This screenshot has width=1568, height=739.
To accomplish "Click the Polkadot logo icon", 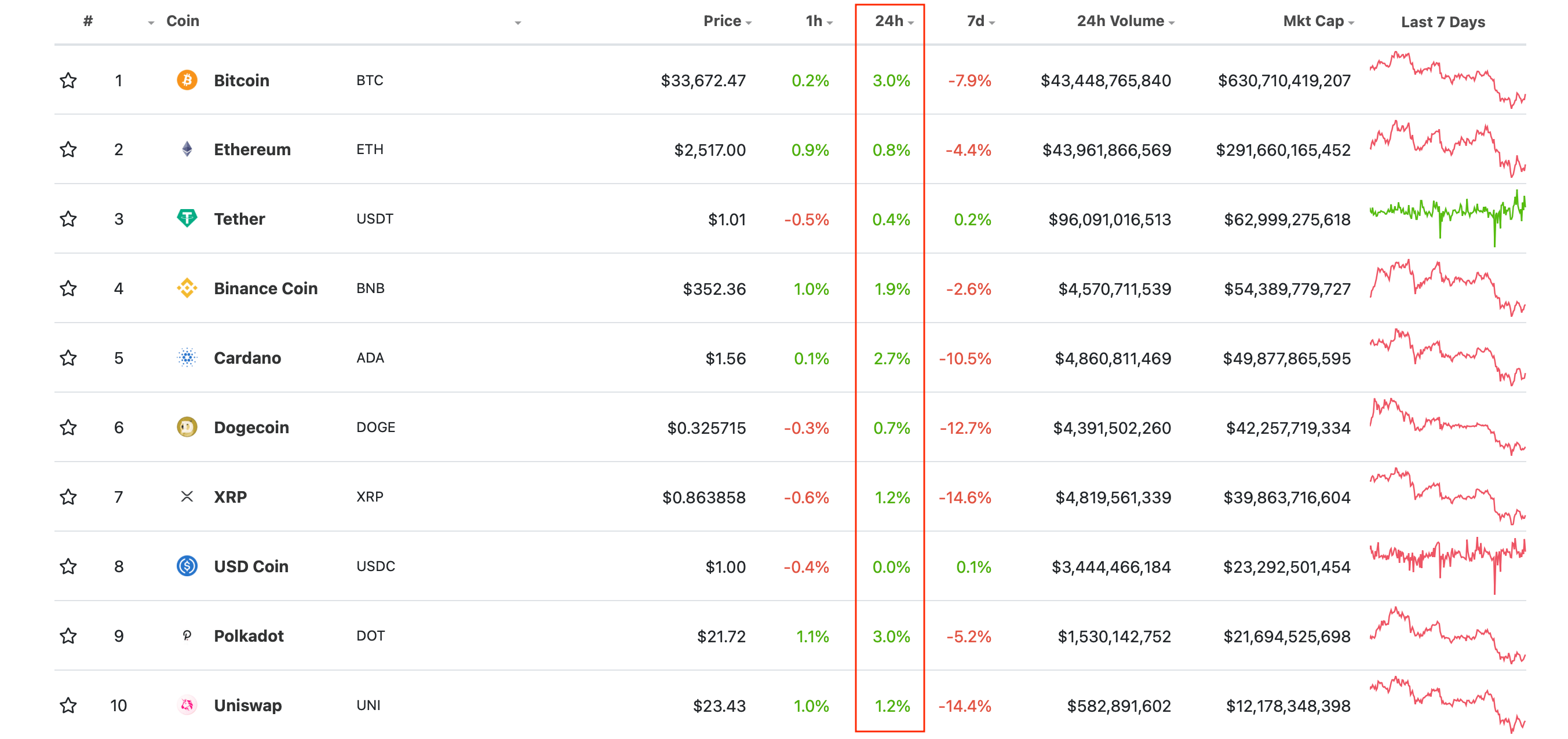I will (187, 635).
